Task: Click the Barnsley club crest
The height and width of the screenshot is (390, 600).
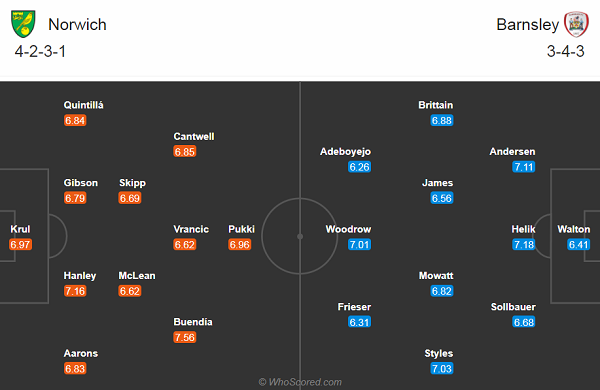Action: 576,24
